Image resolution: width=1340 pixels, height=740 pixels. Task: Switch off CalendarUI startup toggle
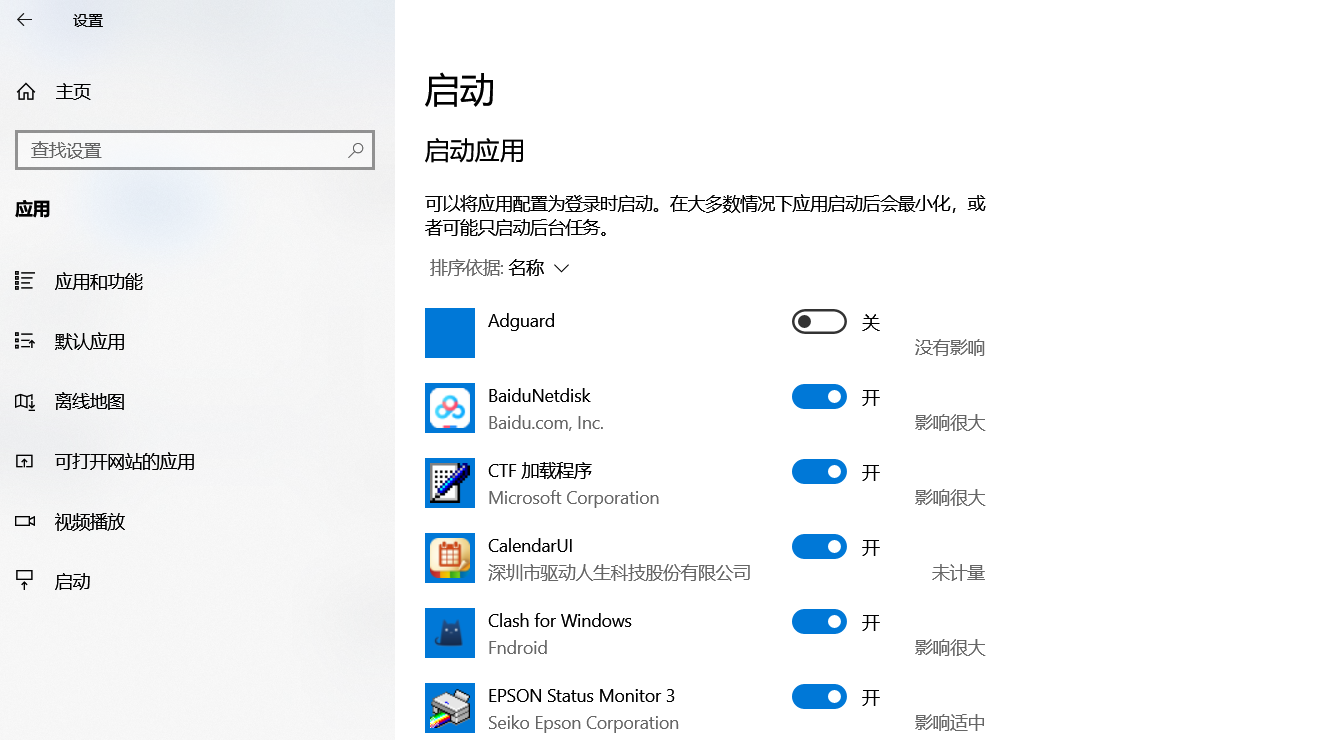(x=819, y=546)
